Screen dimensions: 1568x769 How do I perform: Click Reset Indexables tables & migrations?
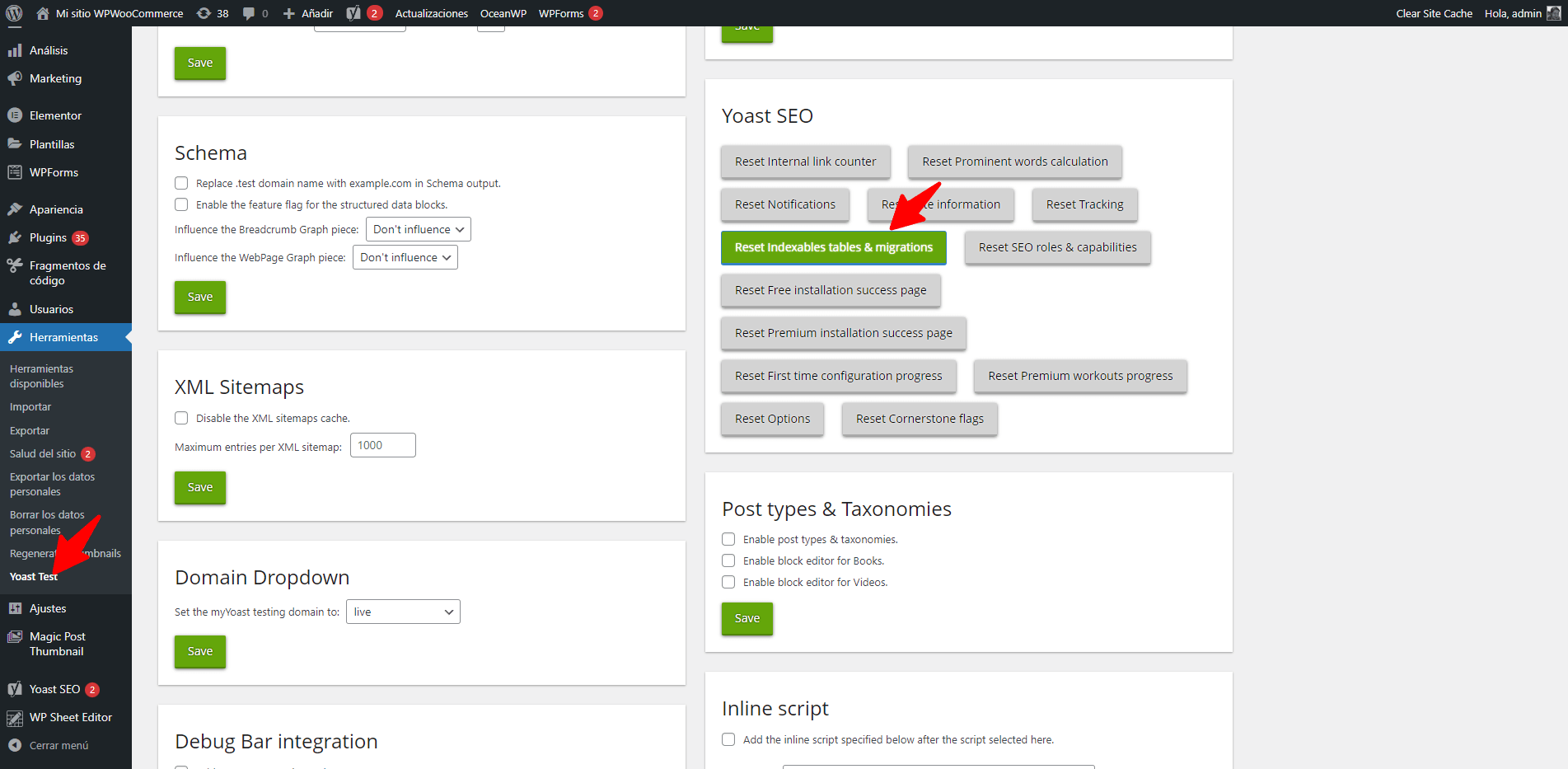coord(834,247)
